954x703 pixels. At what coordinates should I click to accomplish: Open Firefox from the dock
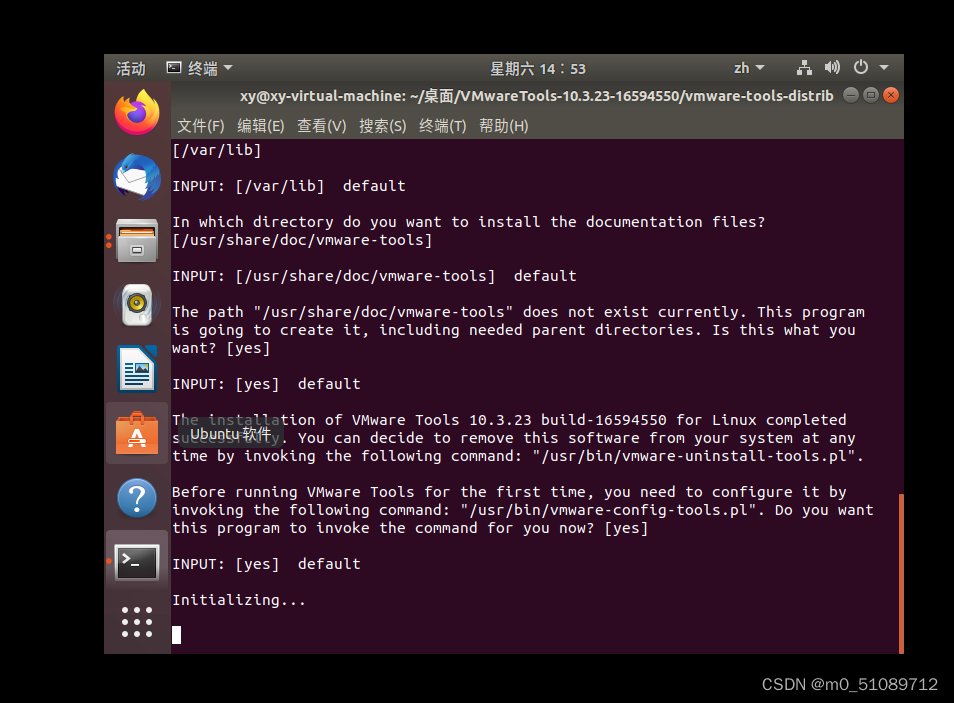(x=137, y=113)
